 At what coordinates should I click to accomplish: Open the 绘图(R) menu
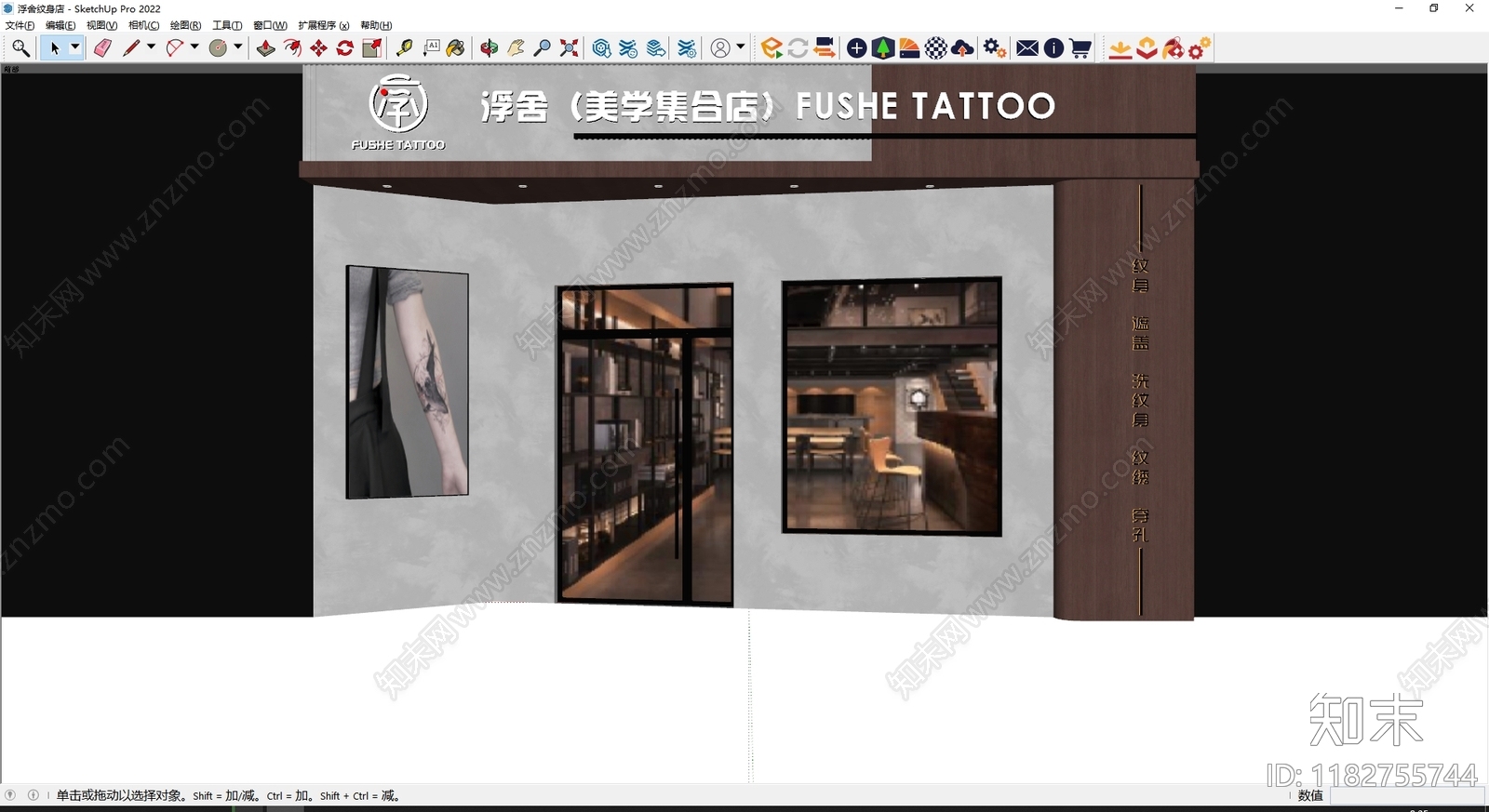[x=185, y=25]
